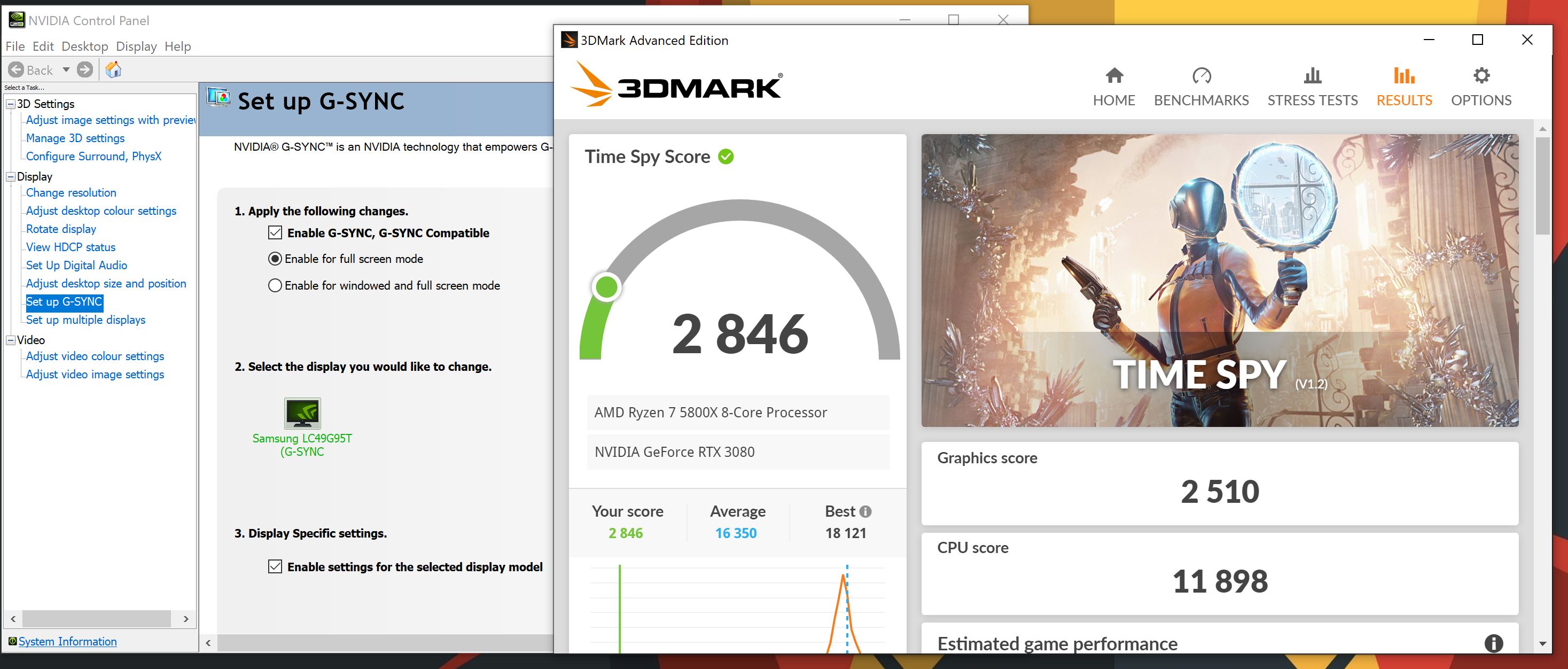Select Set Up Digital Audio task
1568x669 pixels.
pos(77,266)
